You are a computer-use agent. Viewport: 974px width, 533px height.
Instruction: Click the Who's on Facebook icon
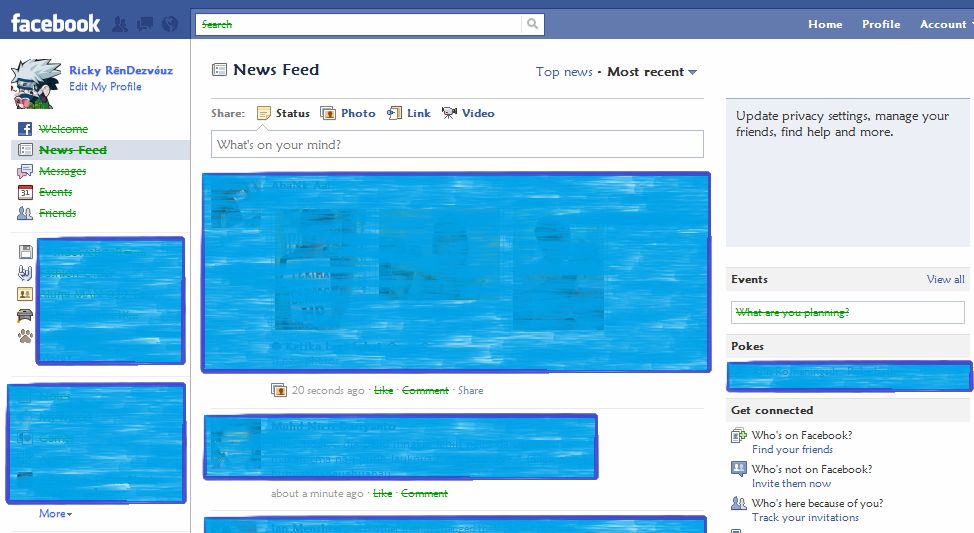point(739,435)
